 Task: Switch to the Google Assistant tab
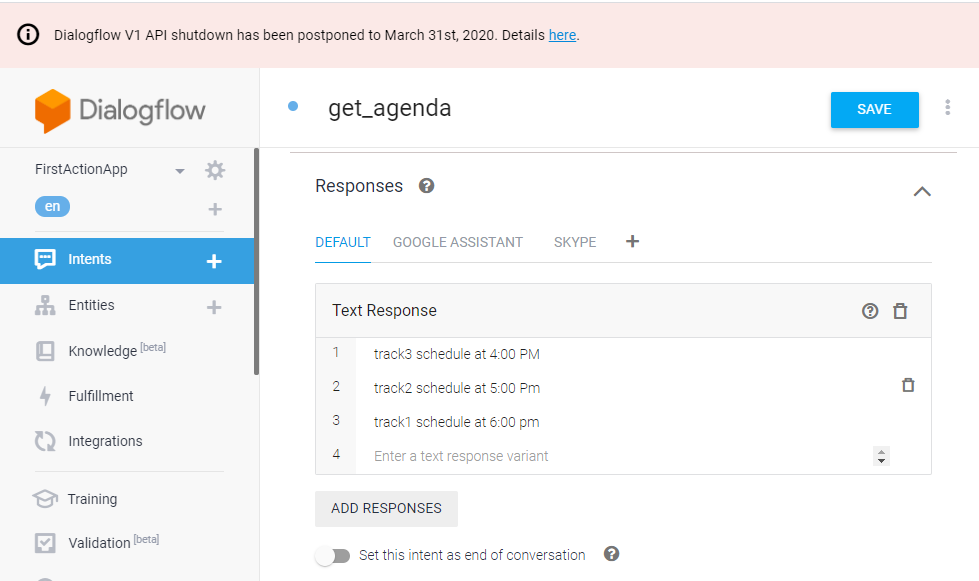click(x=457, y=242)
